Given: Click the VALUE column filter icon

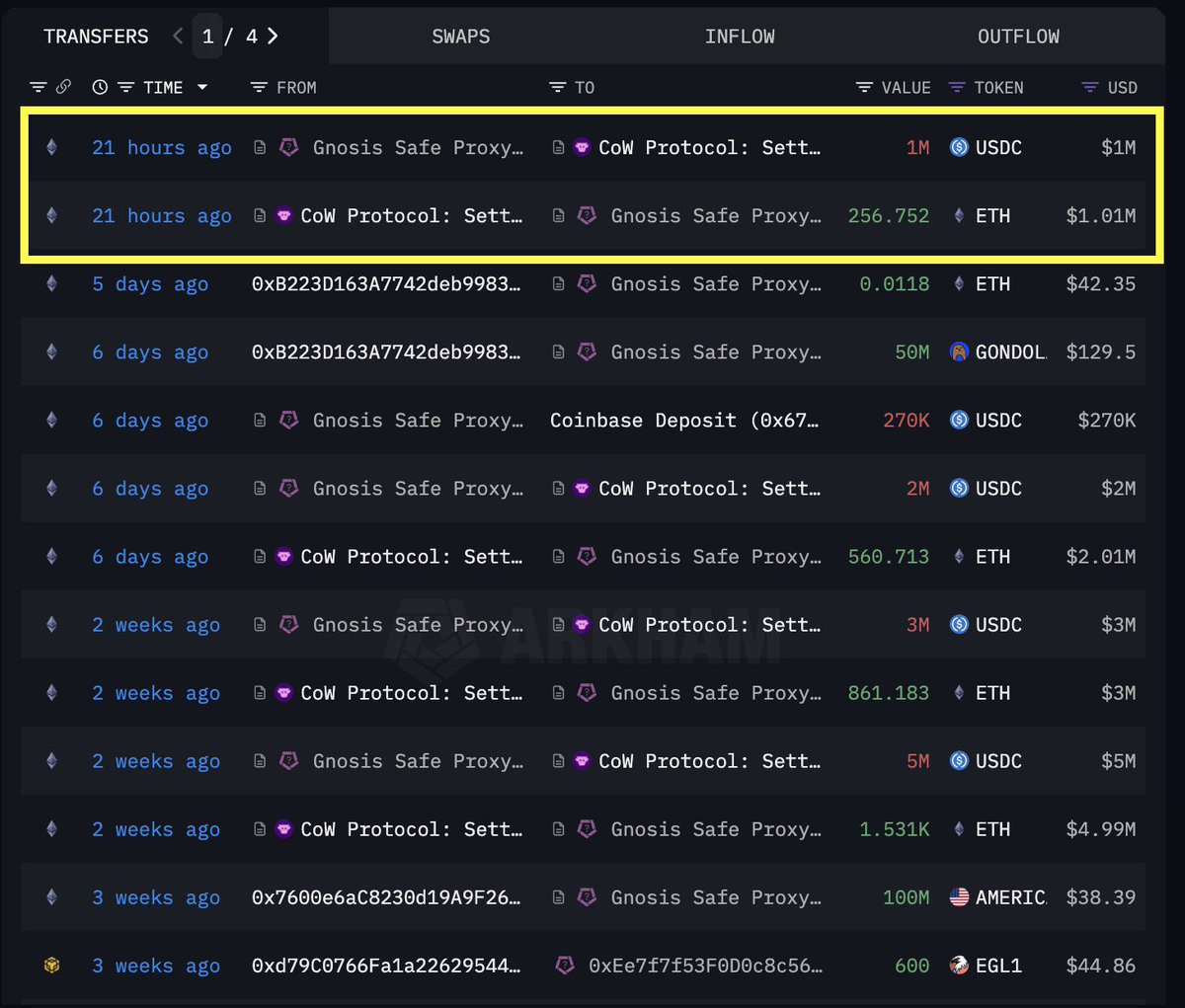Looking at the screenshot, I should pyautogui.click(x=864, y=87).
